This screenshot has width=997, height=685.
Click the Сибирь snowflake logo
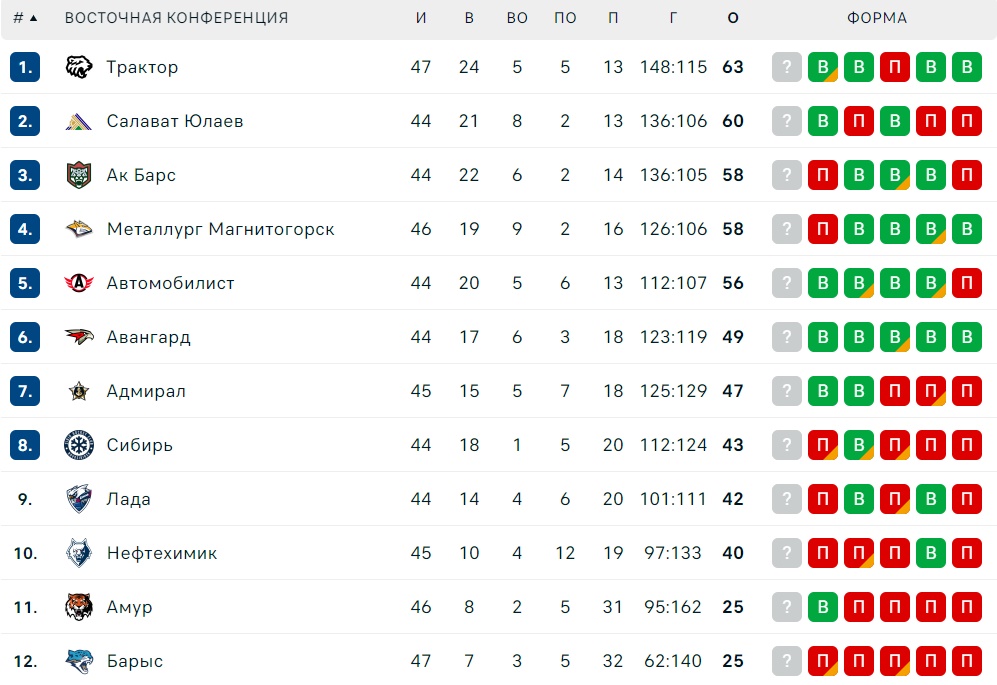[79, 445]
